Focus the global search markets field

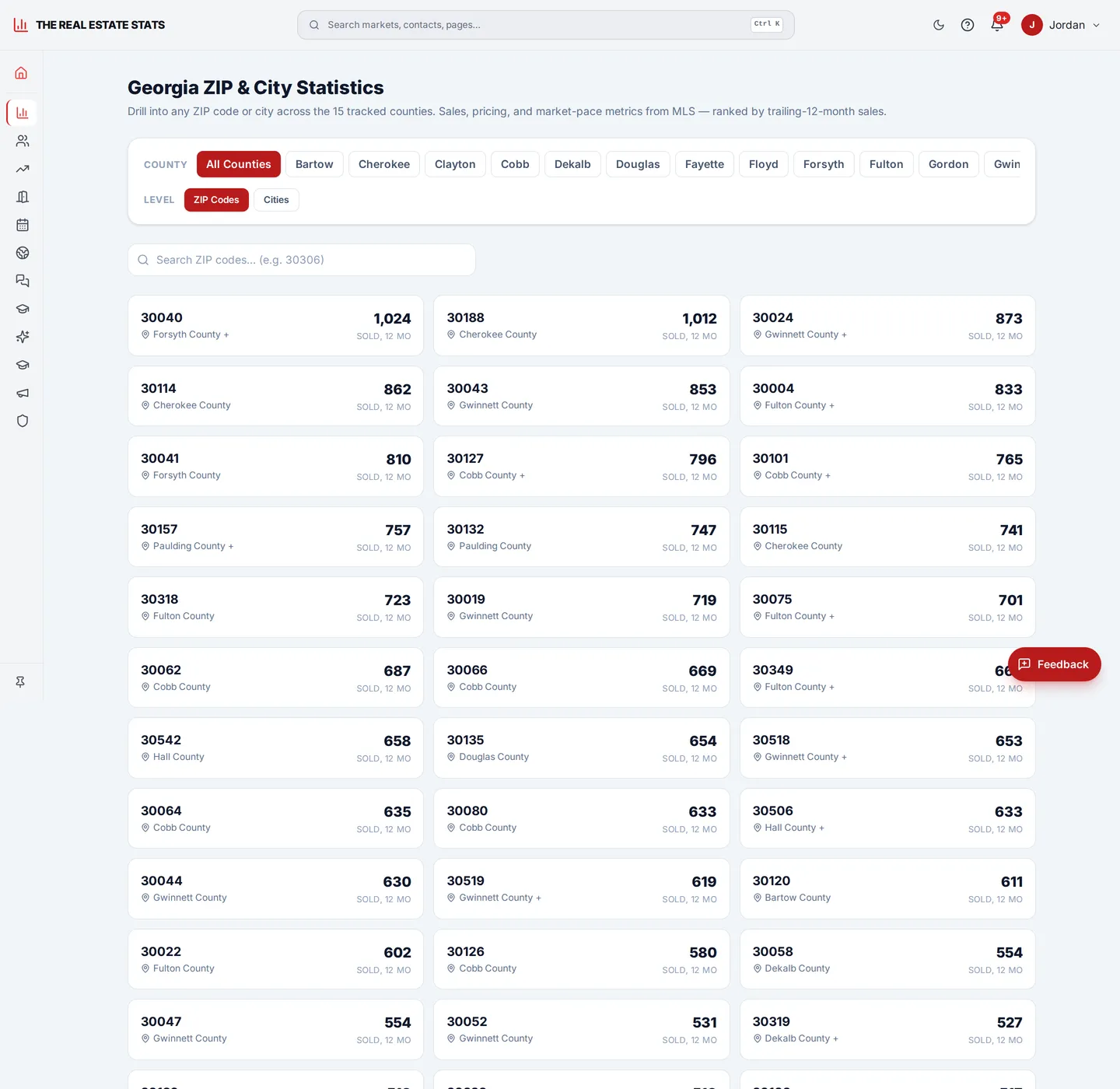pyautogui.click(x=546, y=25)
